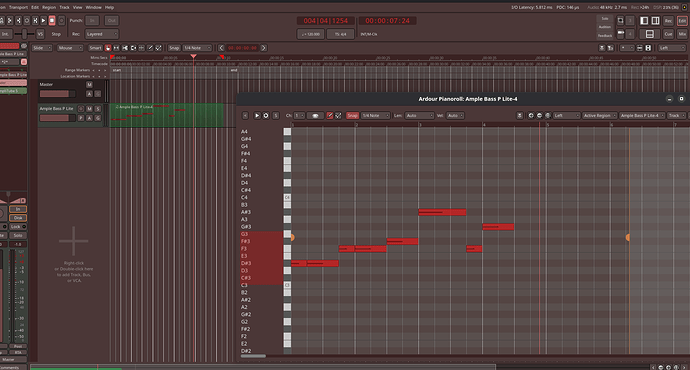This screenshot has width=690, height=370.
Task: Click the Master bus gain fader
Action: (57, 94)
